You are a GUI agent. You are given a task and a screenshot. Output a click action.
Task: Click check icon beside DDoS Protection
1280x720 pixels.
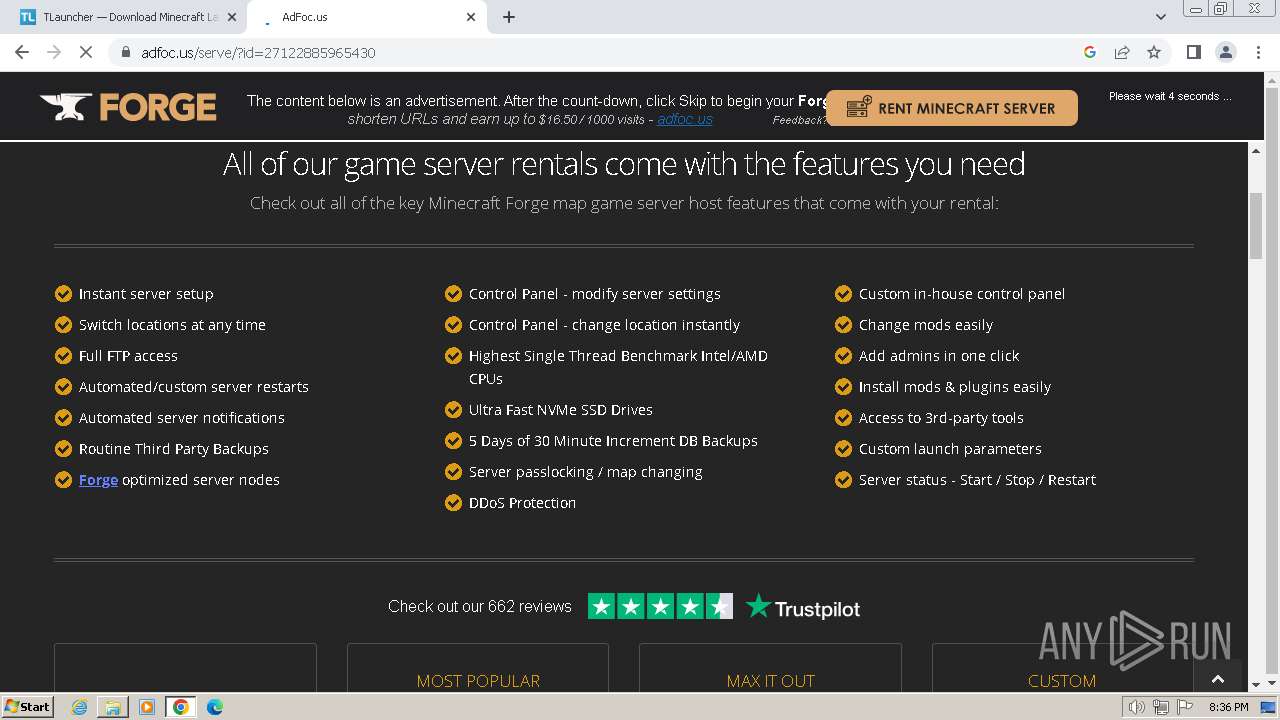[453, 502]
